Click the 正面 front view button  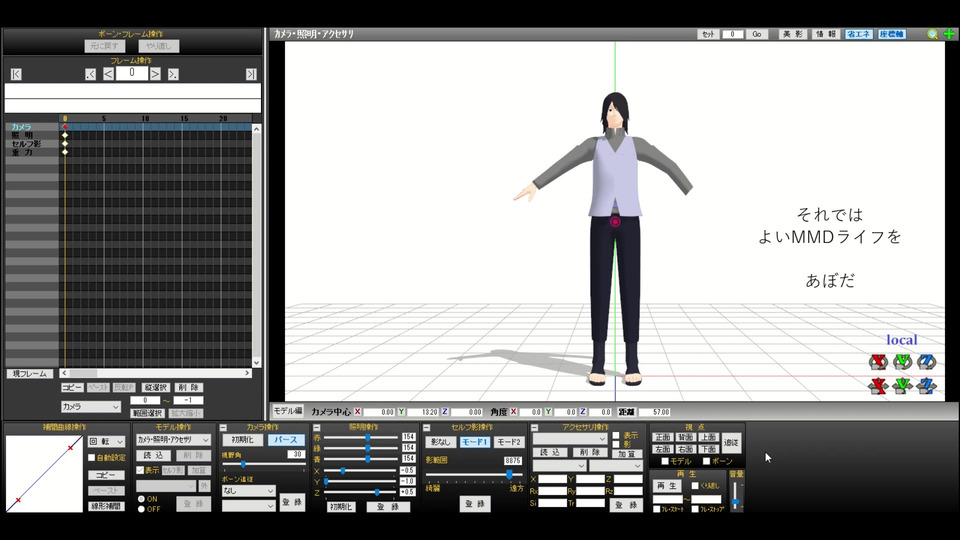coord(662,437)
